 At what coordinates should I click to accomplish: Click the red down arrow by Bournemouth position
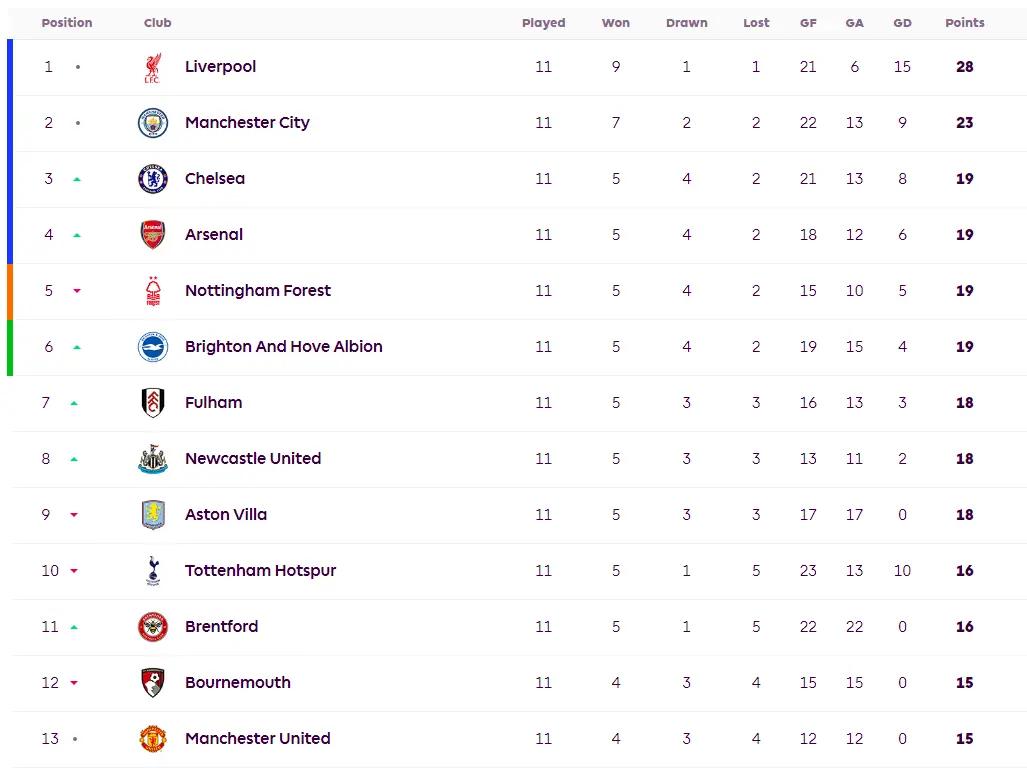pos(74,683)
